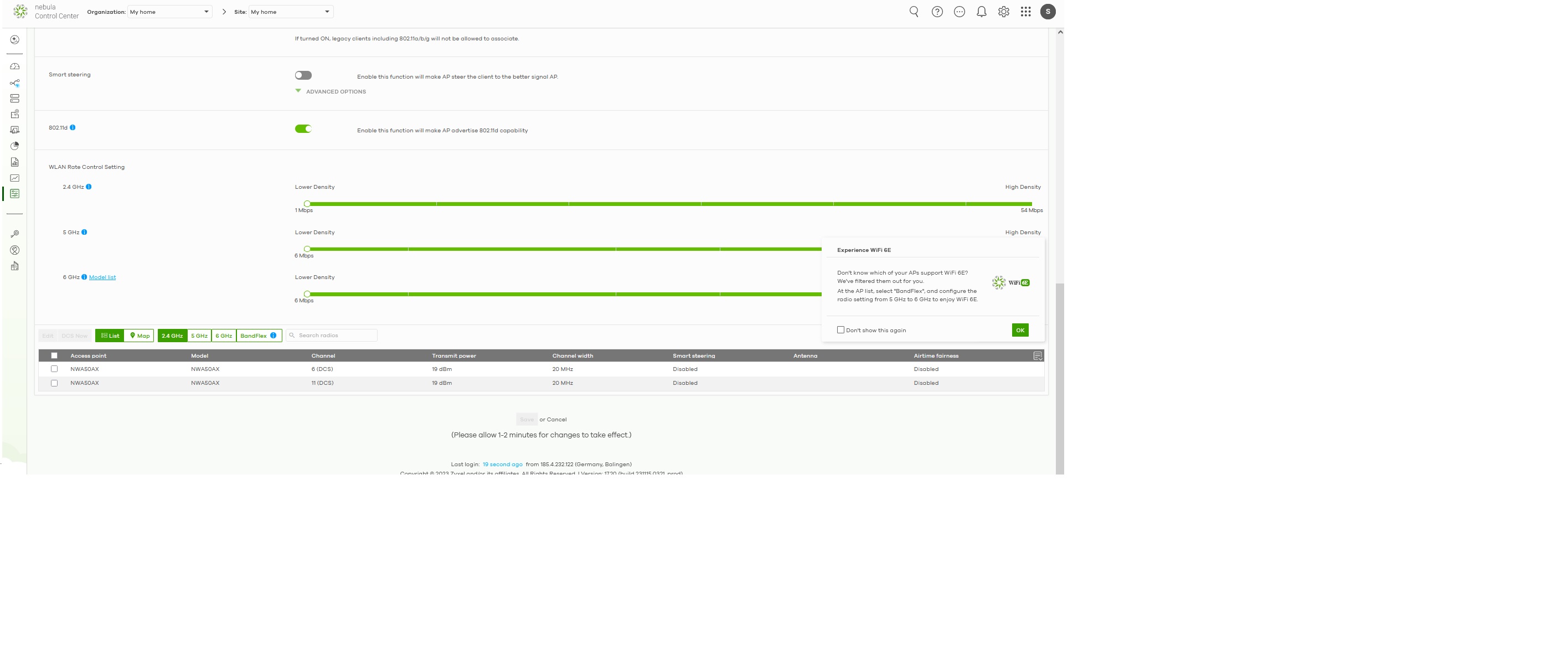Open the Model list link
1568x660 pixels.
(x=102, y=277)
